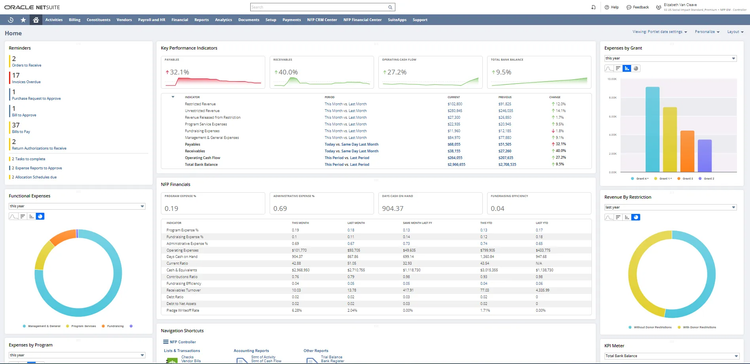Open the Shortcuts star icon
Viewport: 750px width, 364px height.
23,20
